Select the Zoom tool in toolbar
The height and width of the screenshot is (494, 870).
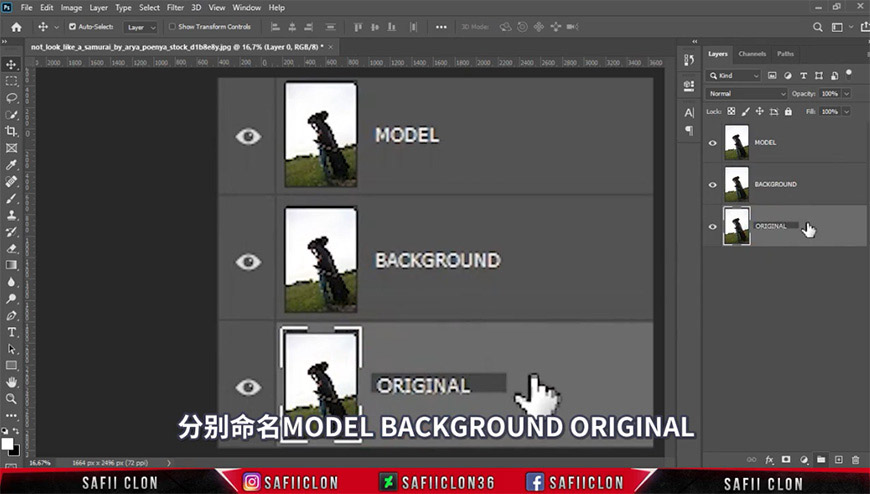tap(11, 399)
